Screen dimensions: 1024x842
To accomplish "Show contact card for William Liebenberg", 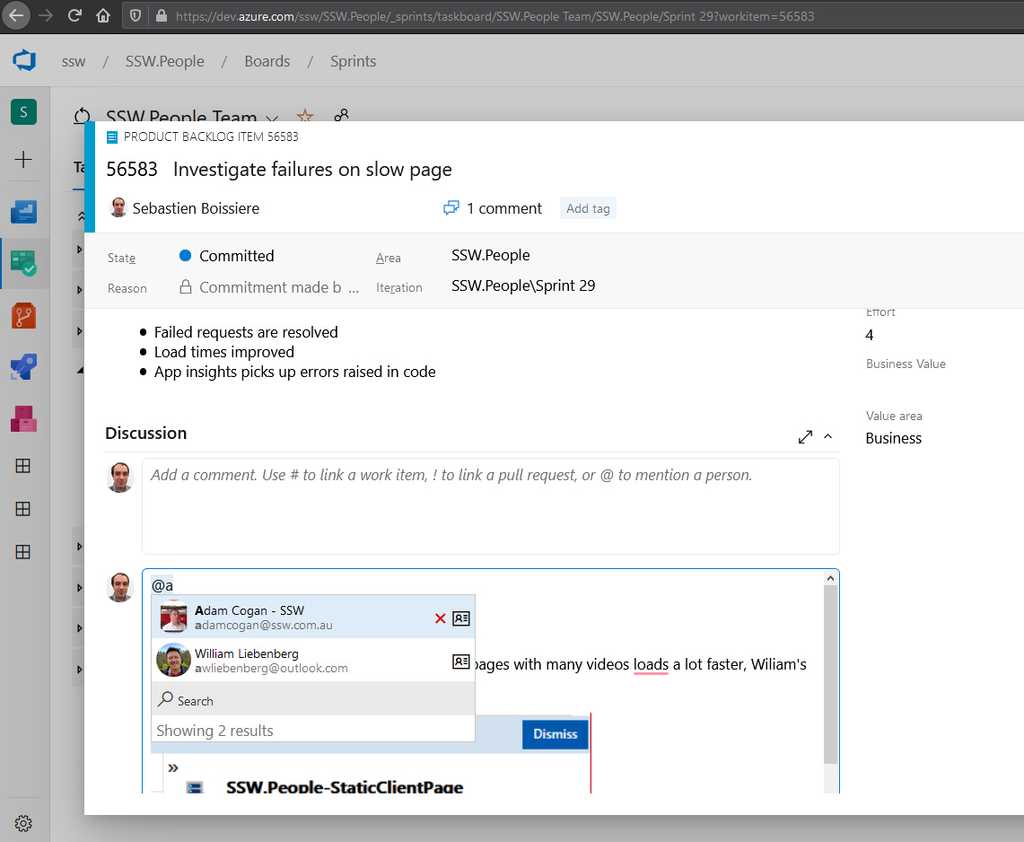I will click(x=461, y=661).
